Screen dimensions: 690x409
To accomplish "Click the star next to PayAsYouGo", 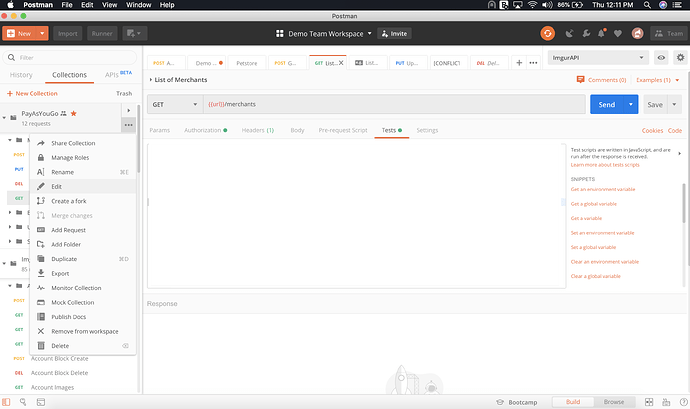I will coord(73,113).
